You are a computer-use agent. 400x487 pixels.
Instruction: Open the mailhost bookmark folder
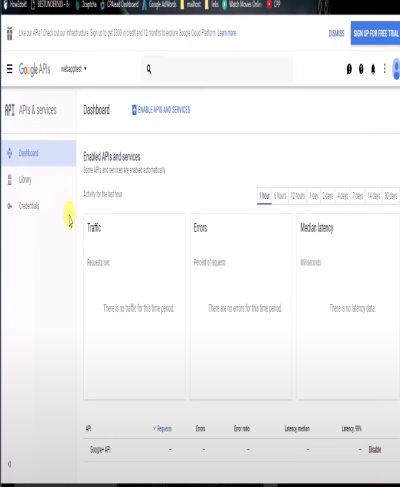click(x=191, y=4)
